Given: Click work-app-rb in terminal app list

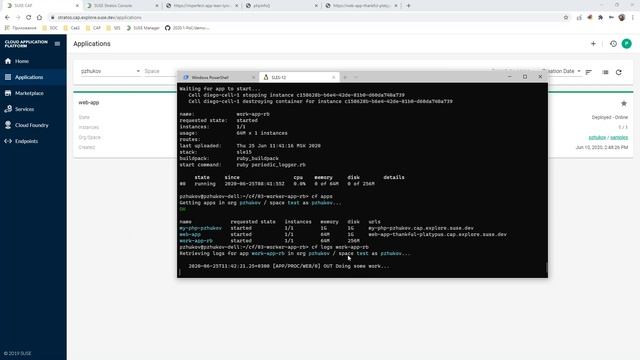Looking at the screenshot, I should click(196, 241).
